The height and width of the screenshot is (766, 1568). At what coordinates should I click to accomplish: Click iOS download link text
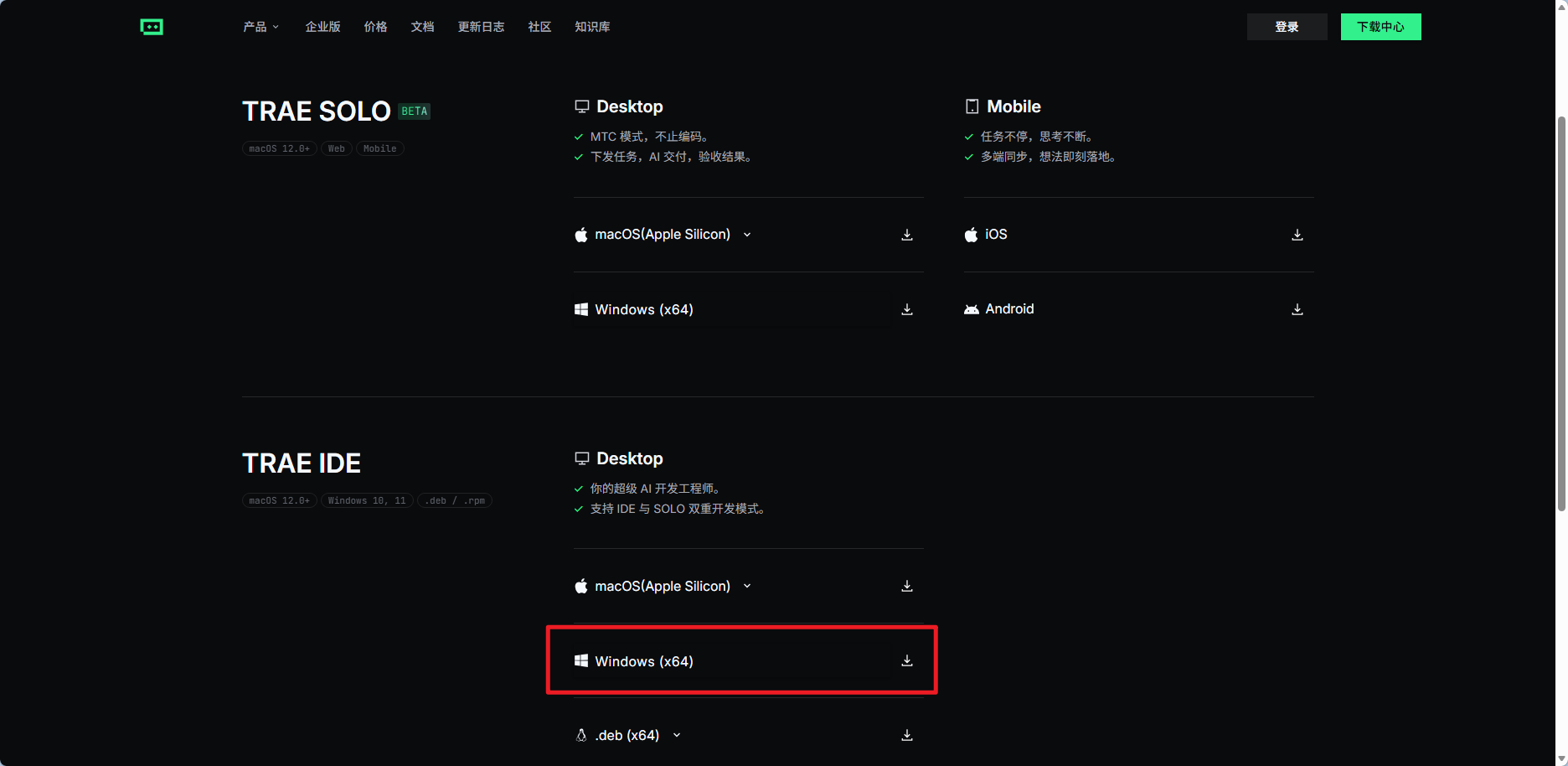click(x=996, y=235)
